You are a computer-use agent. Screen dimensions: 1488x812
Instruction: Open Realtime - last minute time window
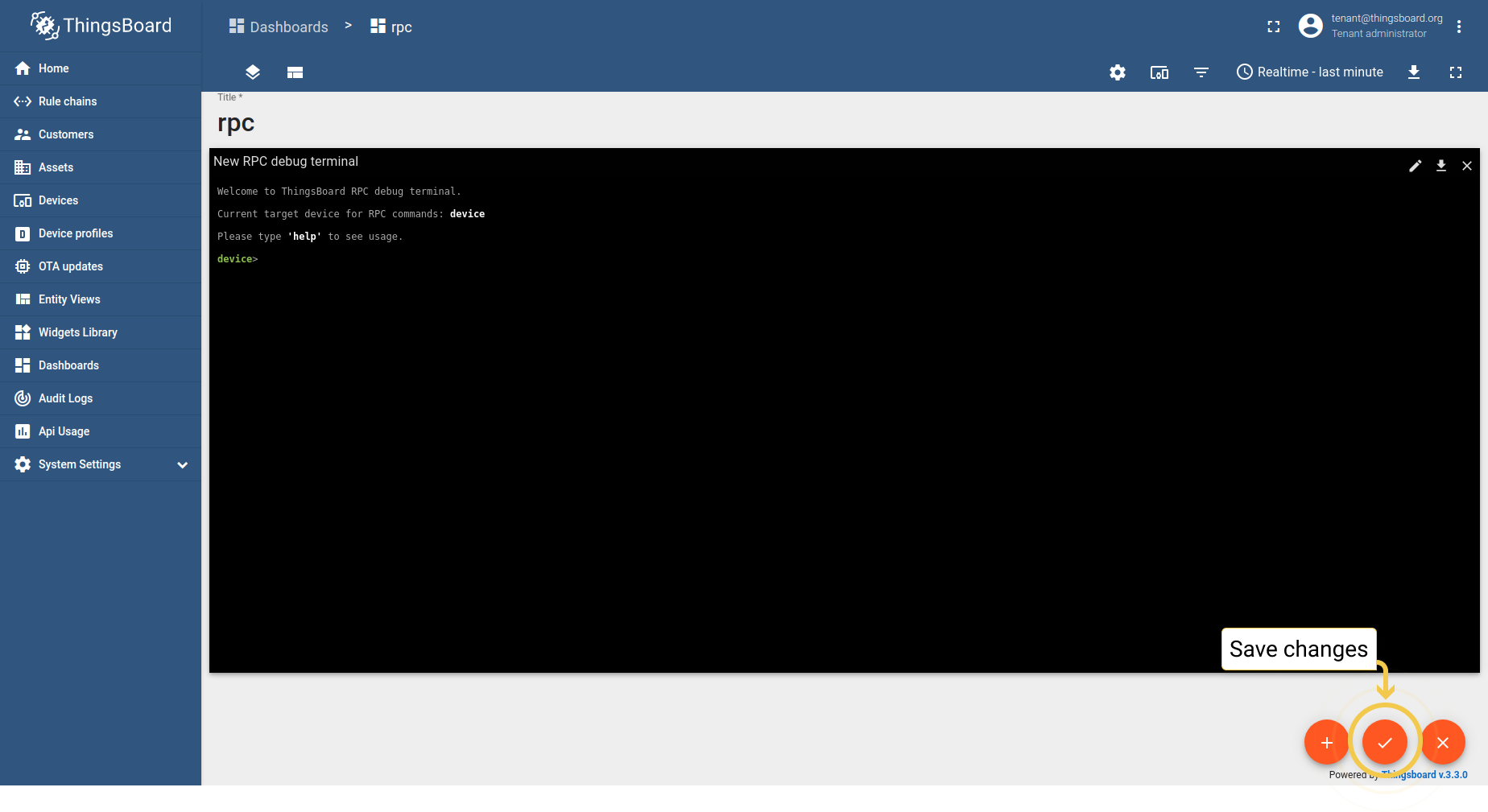tap(1310, 72)
